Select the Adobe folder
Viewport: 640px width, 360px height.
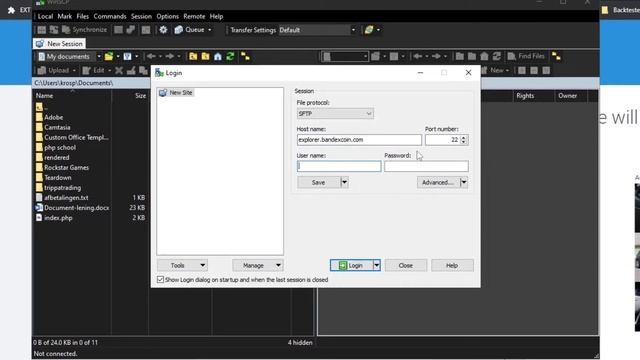click(x=53, y=117)
